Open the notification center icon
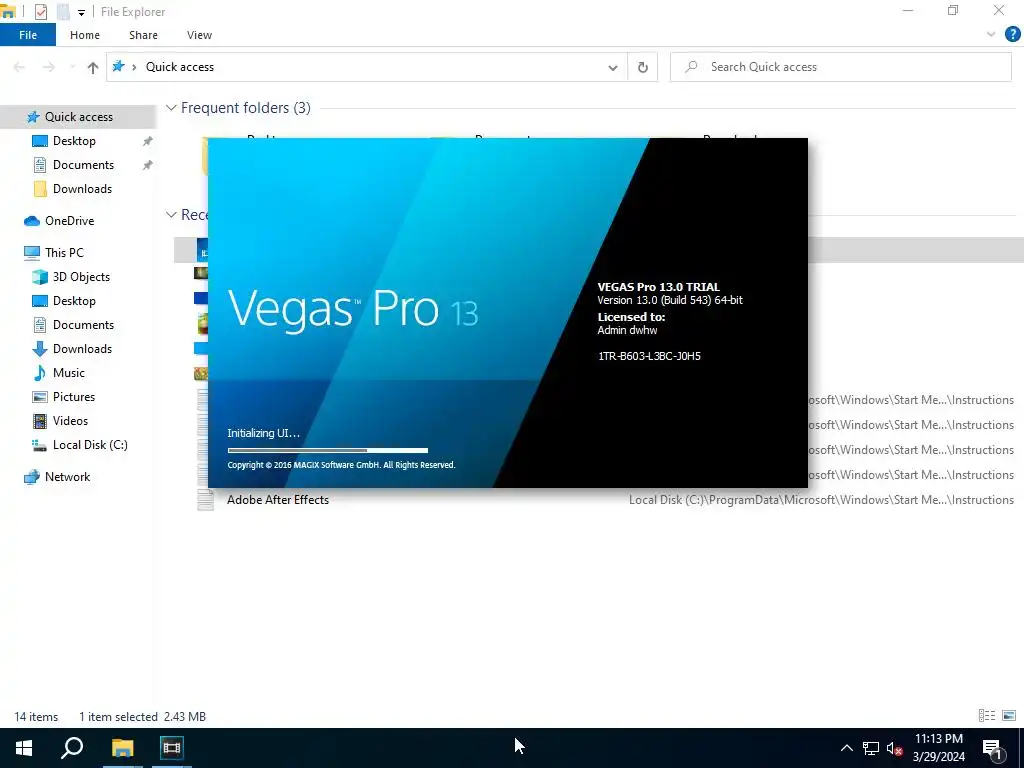Image resolution: width=1024 pixels, height=768 pixels. pyautogui.click(x=993, y=749)
